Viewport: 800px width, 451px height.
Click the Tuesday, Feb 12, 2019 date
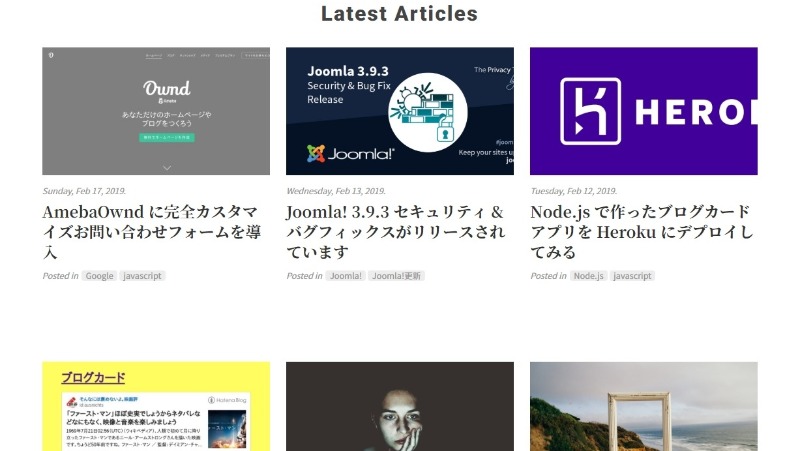point(573,191)
